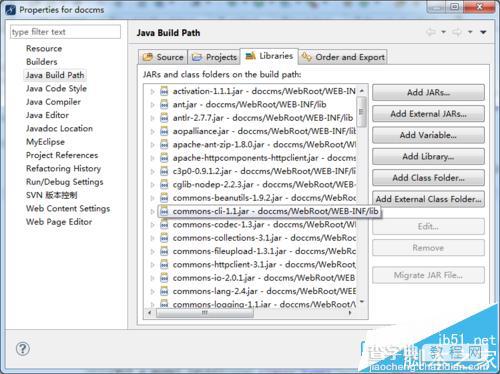
Task: Click the jar icon of commons-httpclient-3.1.jar
Action: pyautogui.click(x=164, y=265)
